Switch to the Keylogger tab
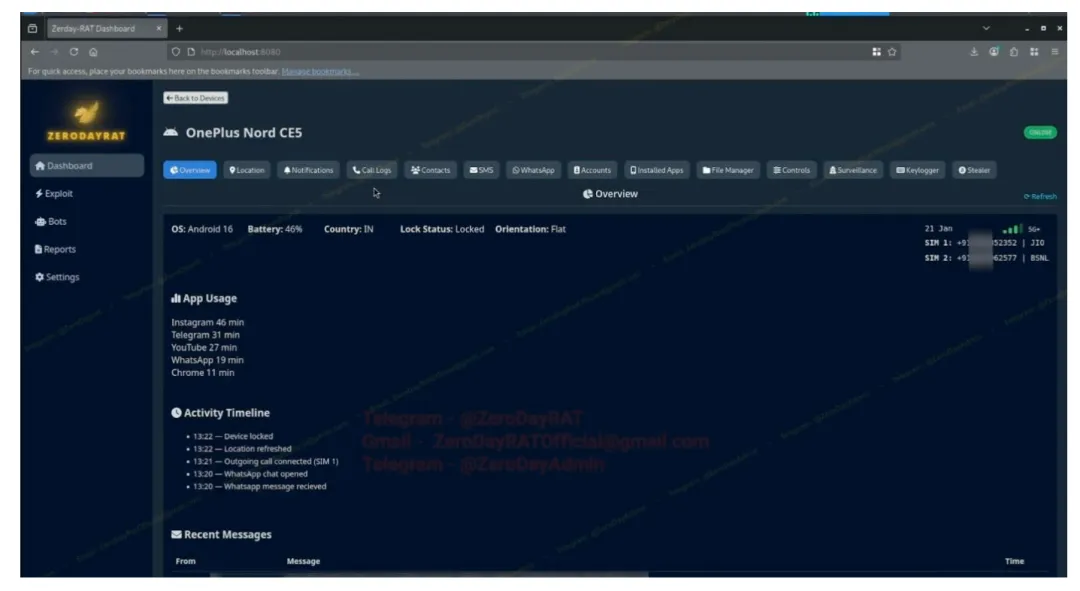Viewport: 1080px width, 591px height. click(917, 170)
